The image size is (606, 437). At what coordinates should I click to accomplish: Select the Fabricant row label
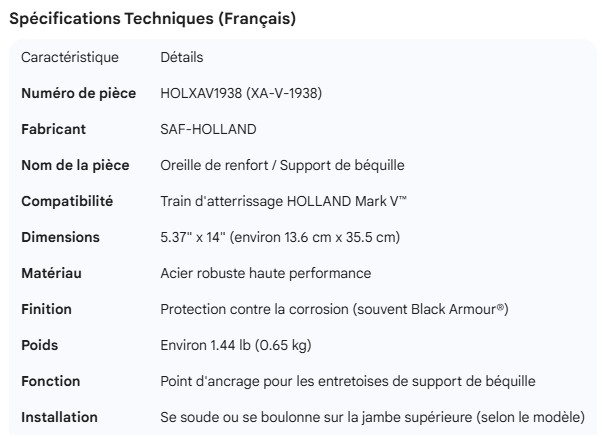pyautogui.click(x=54, y=130)
